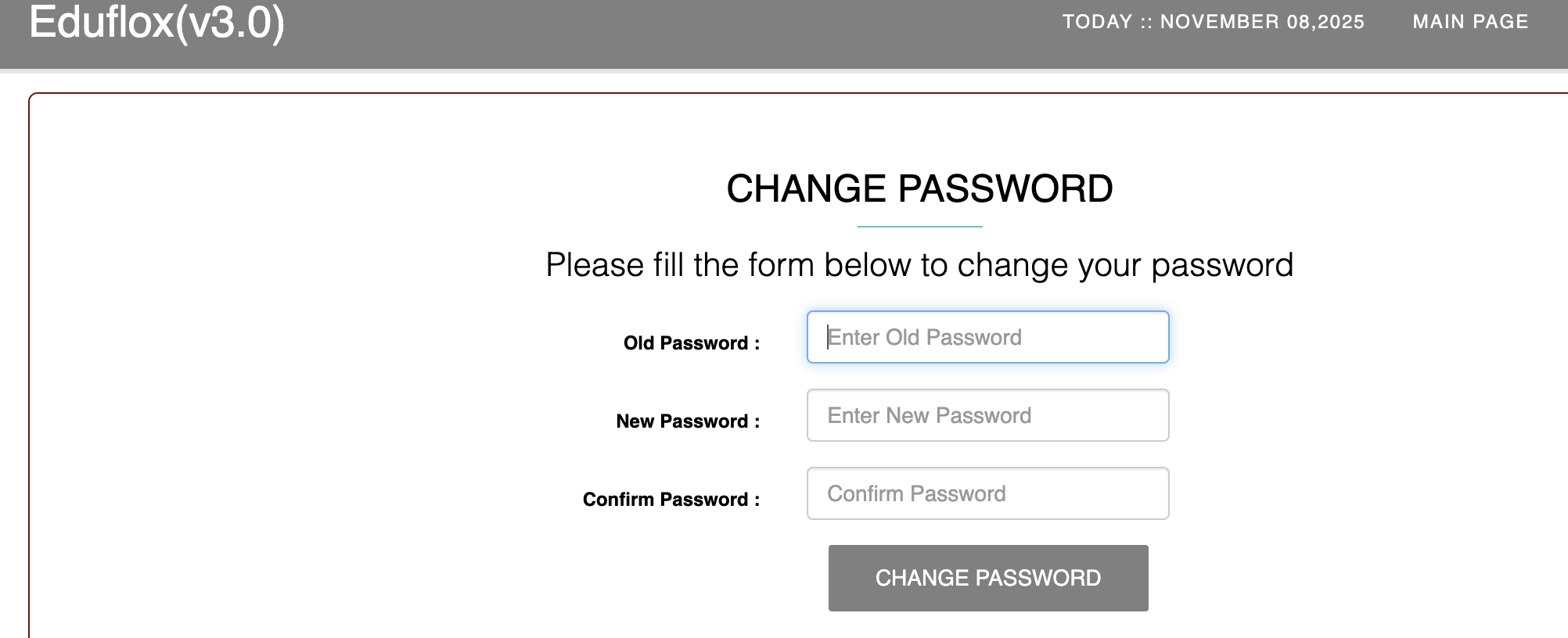Viewport: 1568px width, 638px height.
Task: Click into the Enter New Password field
Action: (987, 415)
